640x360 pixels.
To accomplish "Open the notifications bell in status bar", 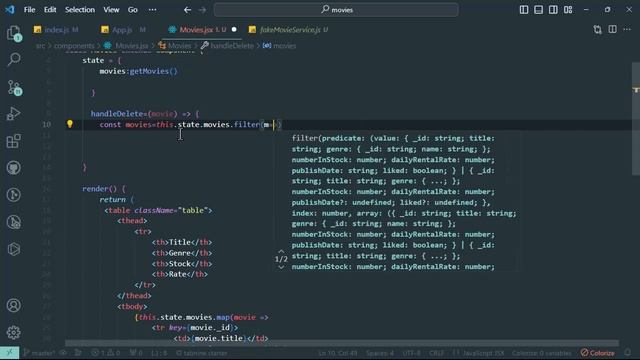I will pos(627,353).
